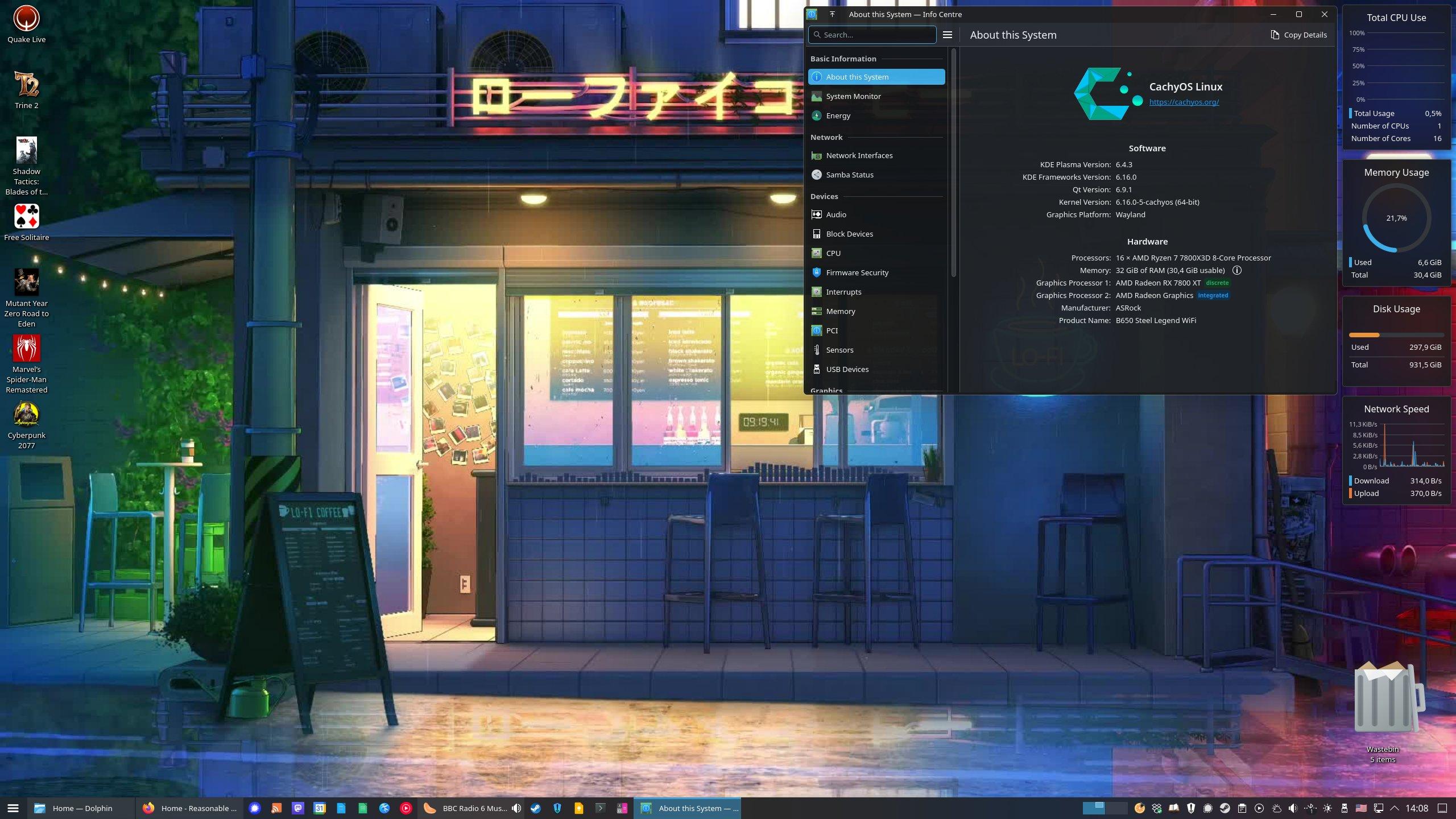
Task: Toggle the keep-above pin in the title bar
Action: coord(832,14)
